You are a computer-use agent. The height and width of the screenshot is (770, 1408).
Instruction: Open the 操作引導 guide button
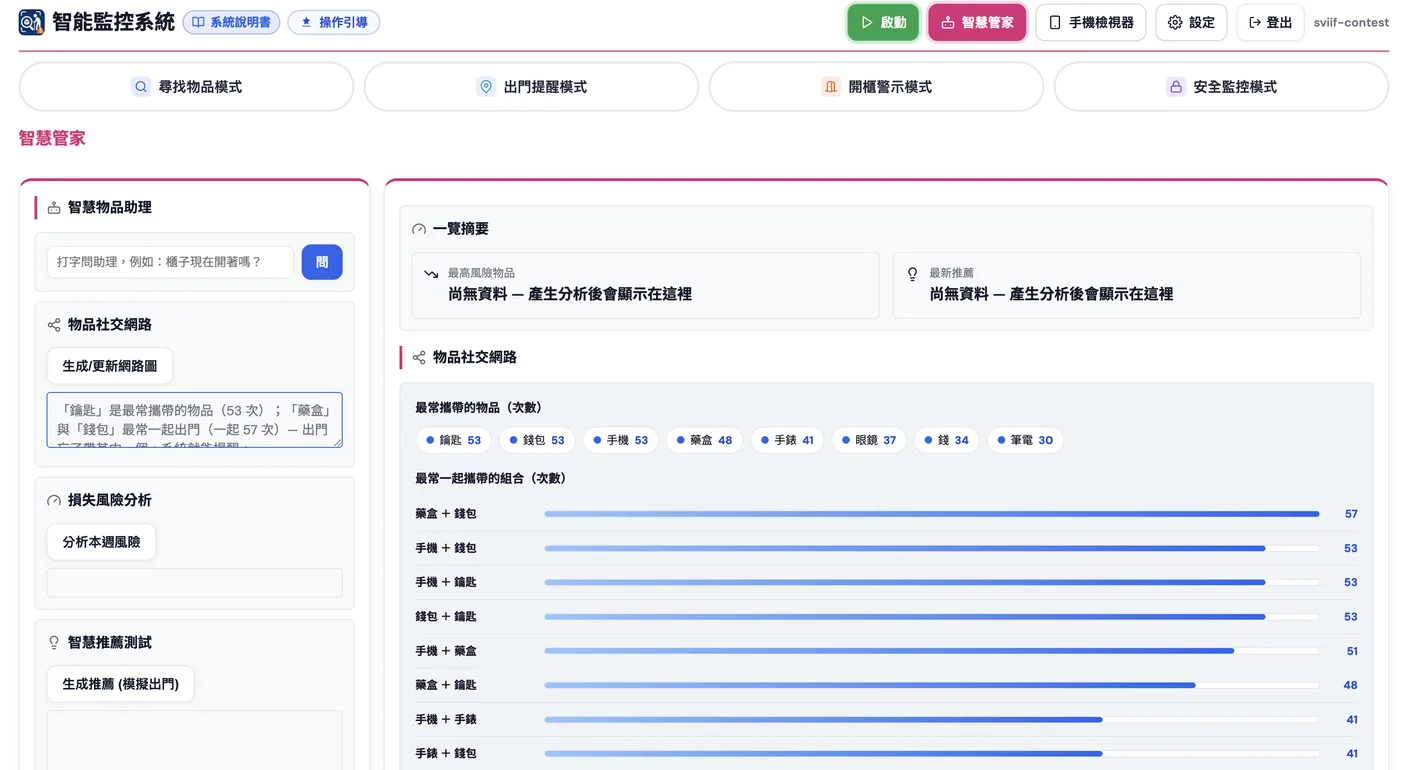point(333,22)
